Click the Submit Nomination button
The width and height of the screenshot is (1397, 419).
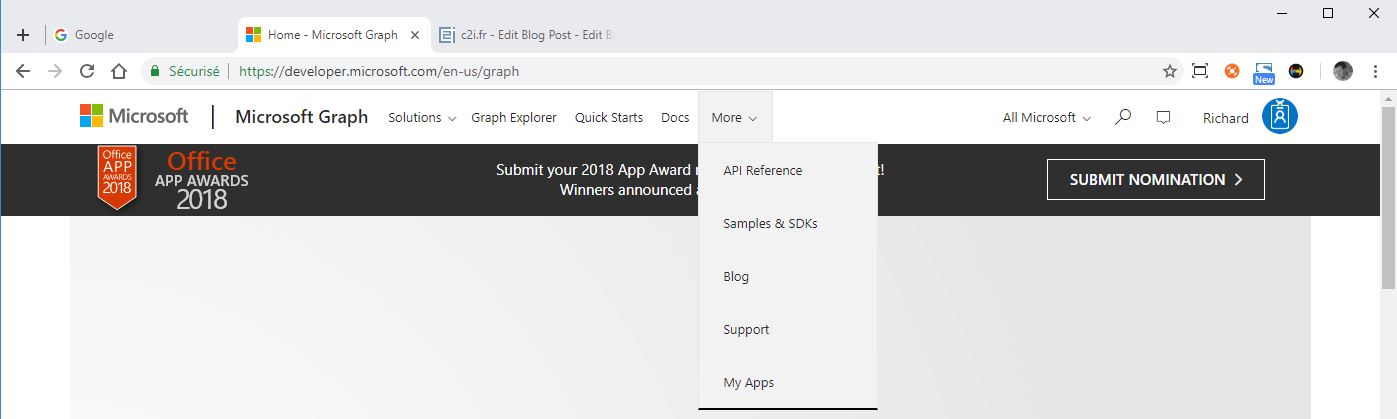coord(1156,179)
